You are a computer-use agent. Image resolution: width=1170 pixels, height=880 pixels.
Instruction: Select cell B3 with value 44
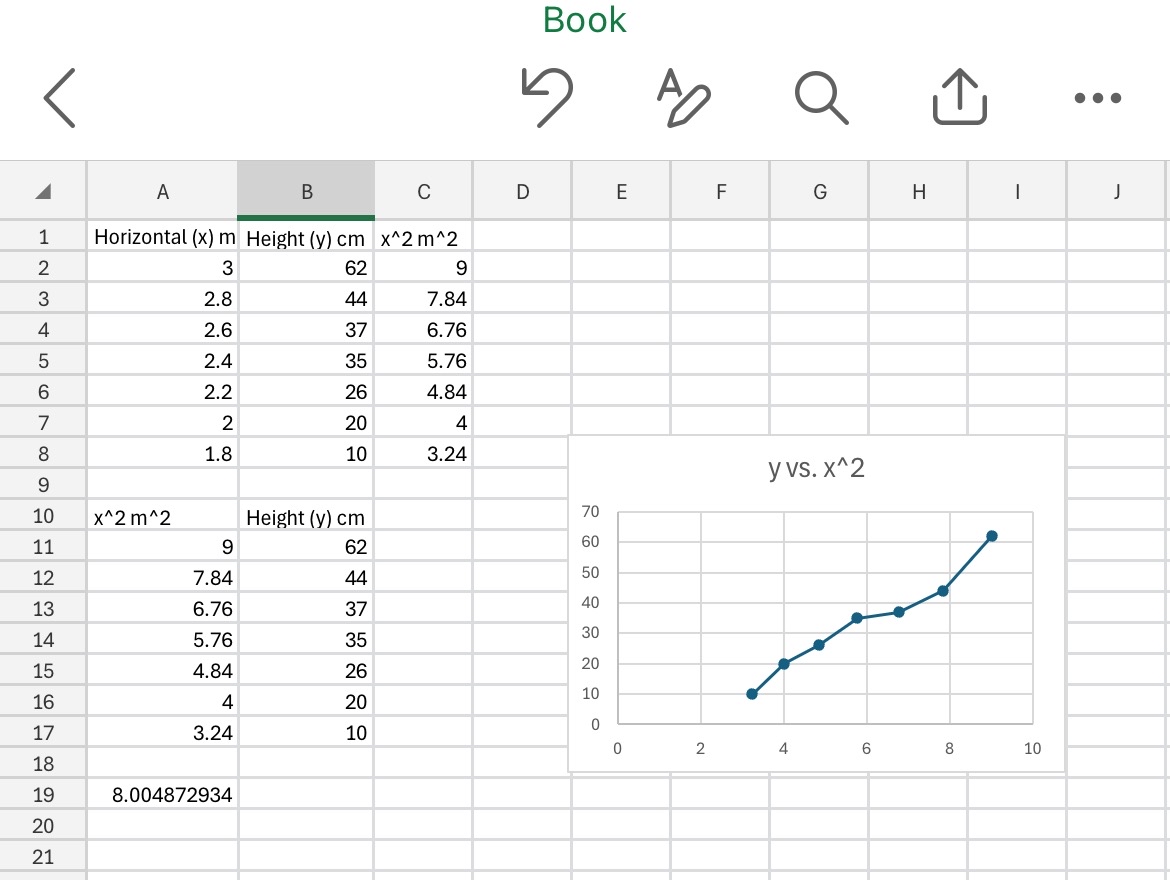pyautogui.click(x=306, y=299)
